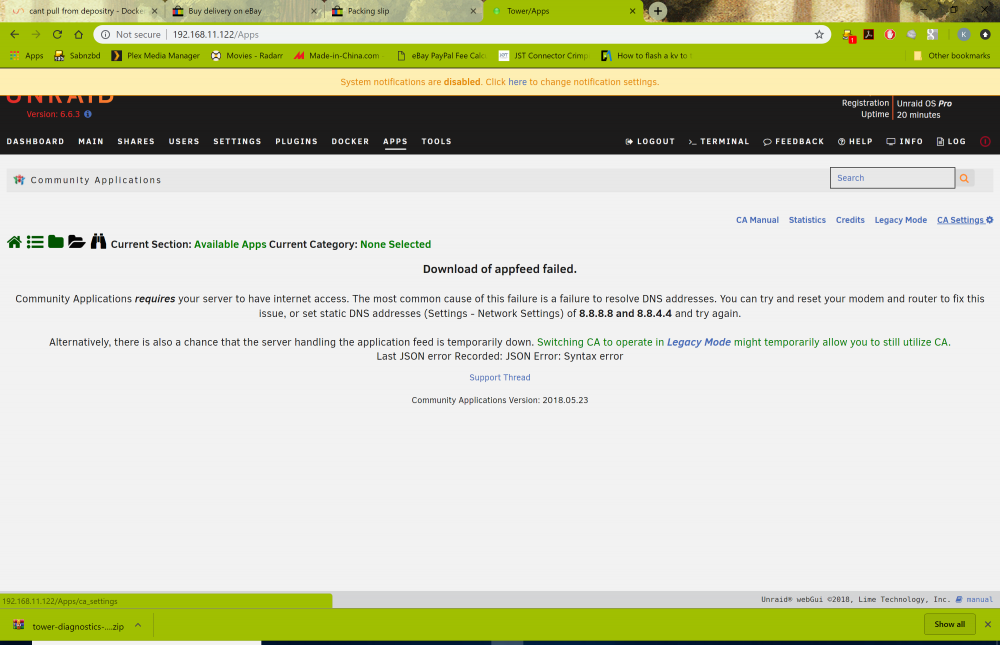The image size is (1000, 645).
Task: Close the download shelf bar
Action: click(x=988, y=625)
